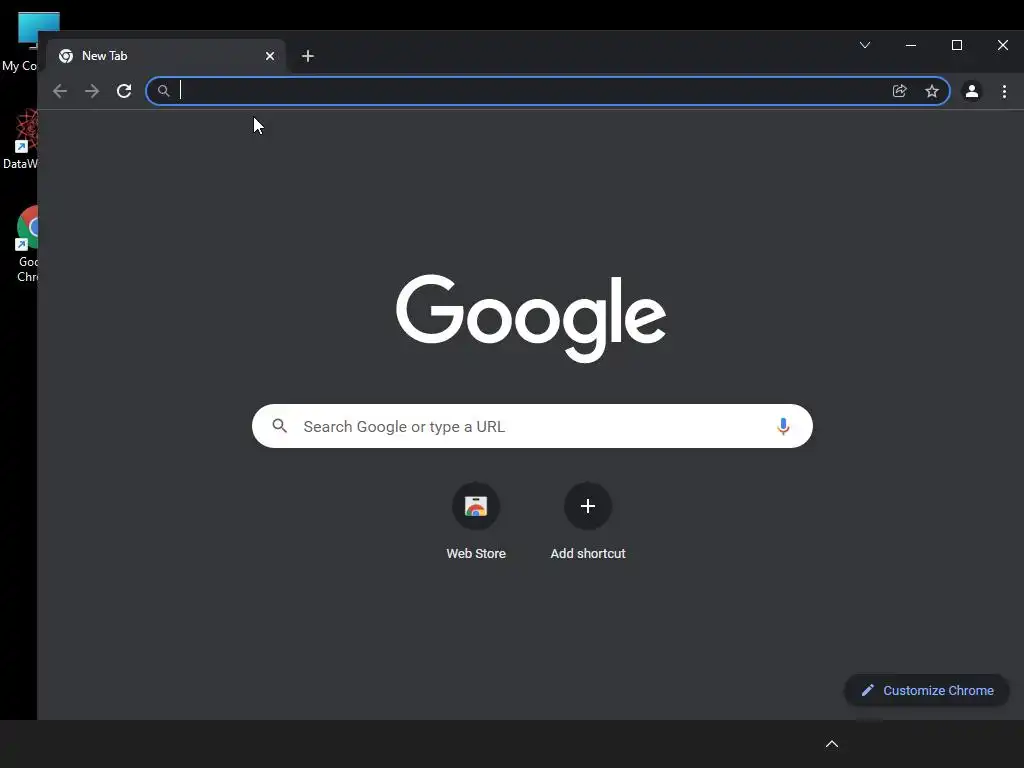Open a new tab with the plus button
The height and width of the screenshot is (768, 1024).
[x=308, y=56]
